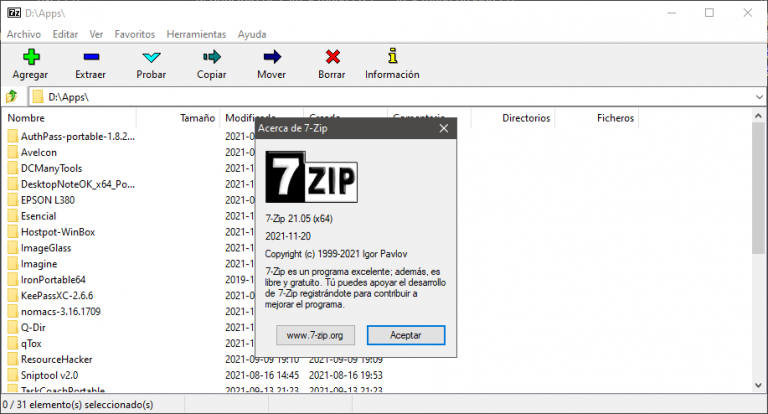Expand the address bar path dropdown
The height and width of the screenshot is (414, 768).
pos(757,97)
